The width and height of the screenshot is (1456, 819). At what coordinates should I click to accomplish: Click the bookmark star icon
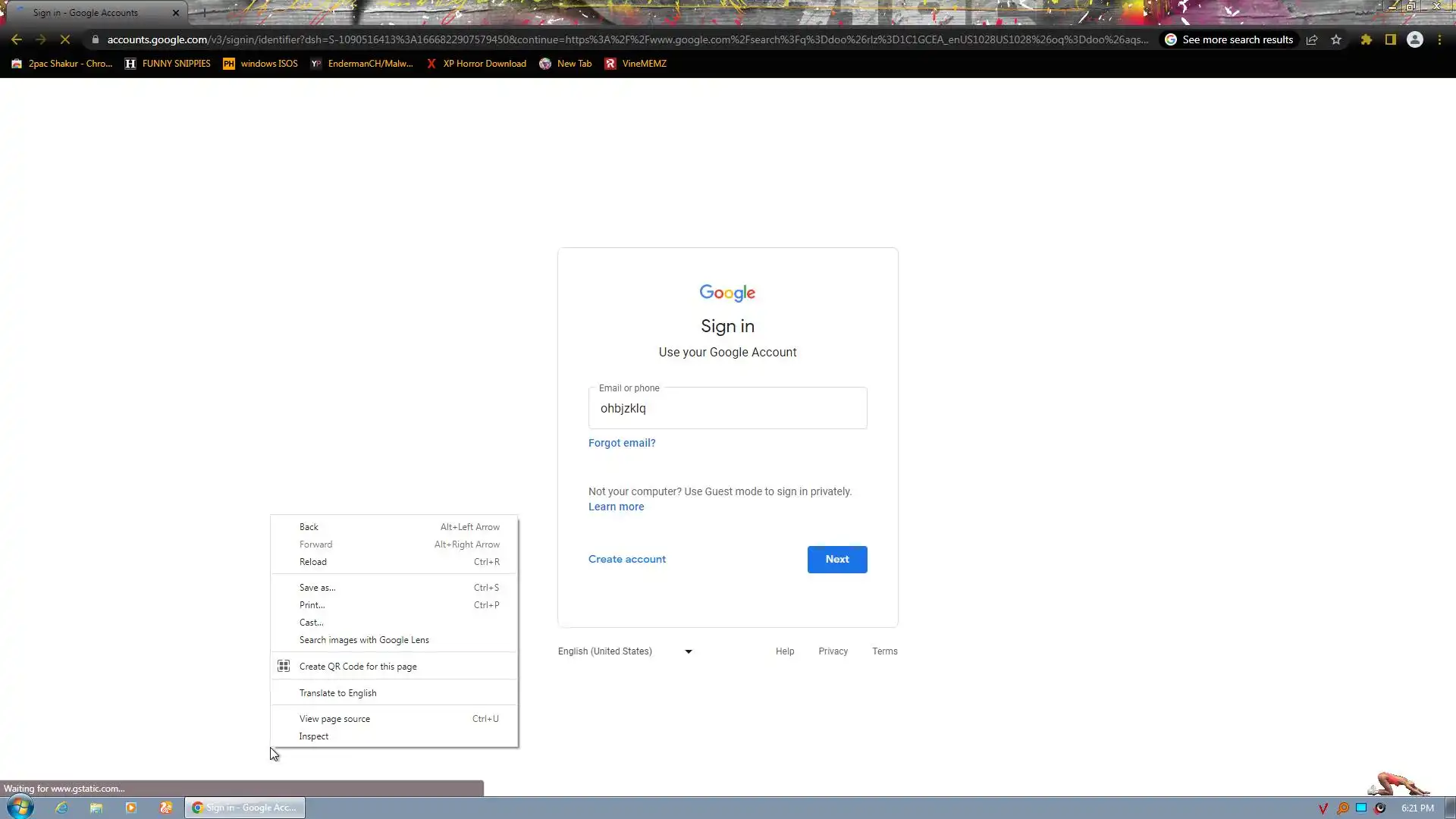1336,40
